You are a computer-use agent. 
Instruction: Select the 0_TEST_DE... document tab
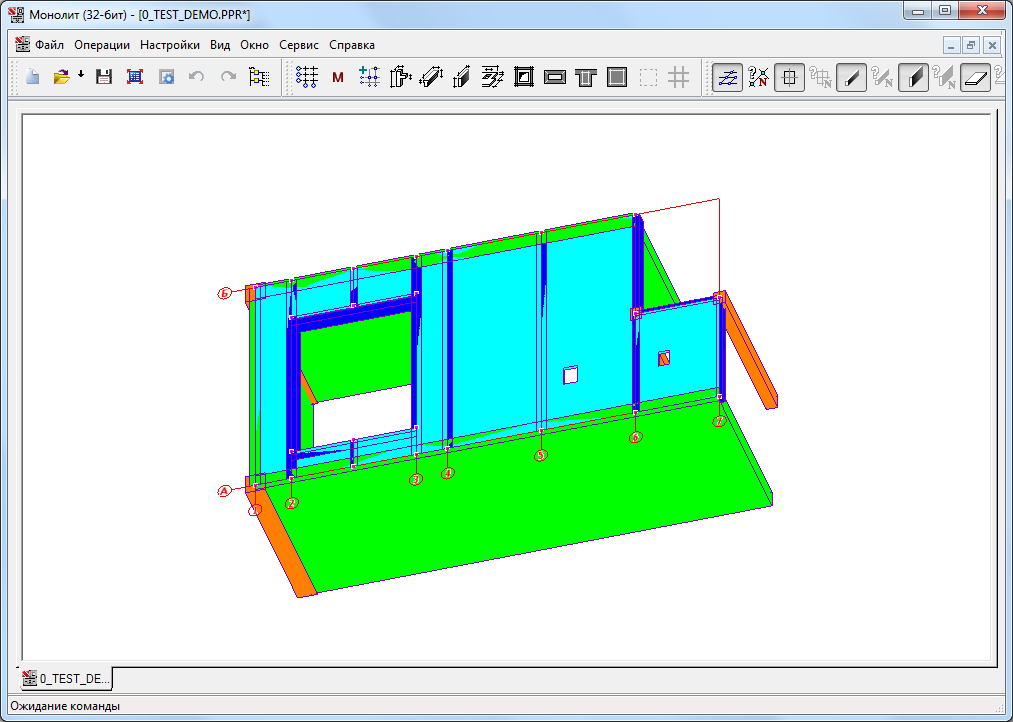(x=67, y=678)
